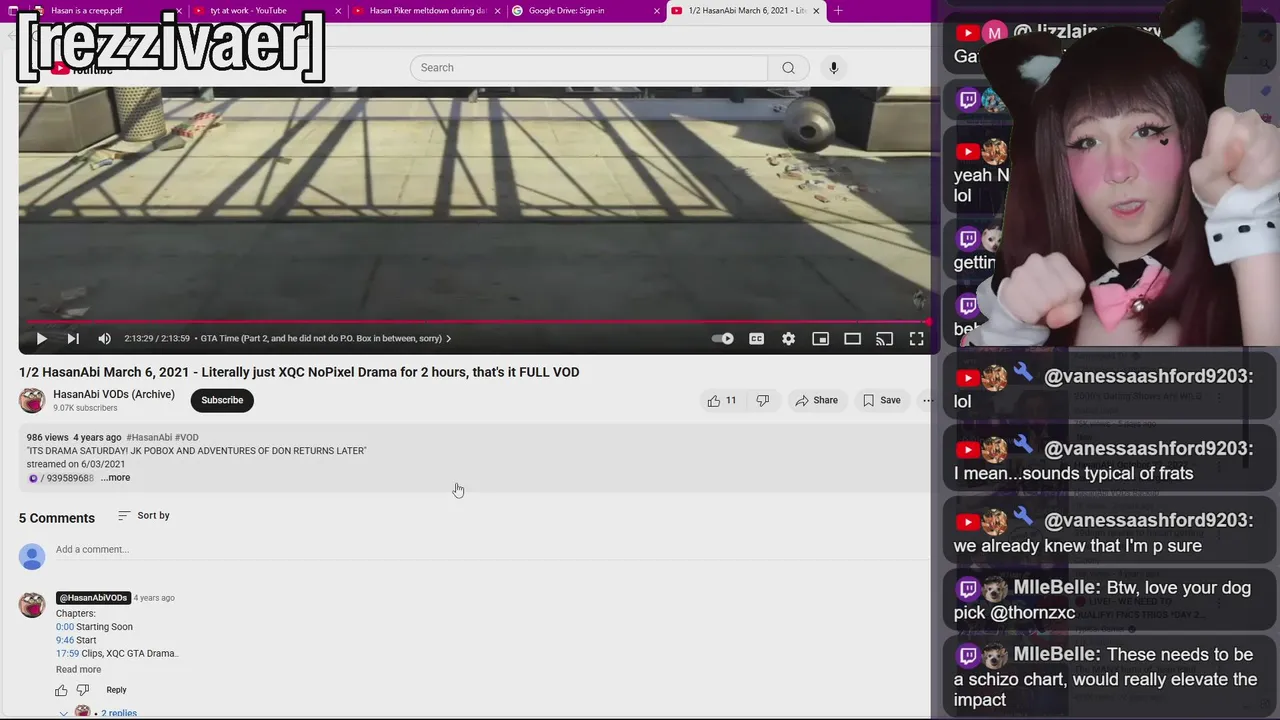Share the video
The height and width of the screenshot is (720, 1280).
click(816, 400)
